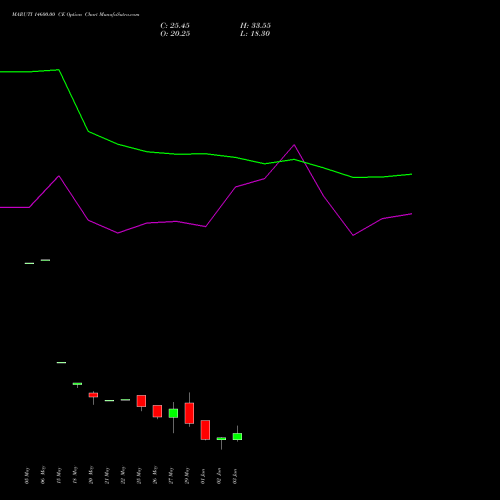This screenshot has height=500, width=500.
Task: Select the 05 May date label
Action: point(27,476)
